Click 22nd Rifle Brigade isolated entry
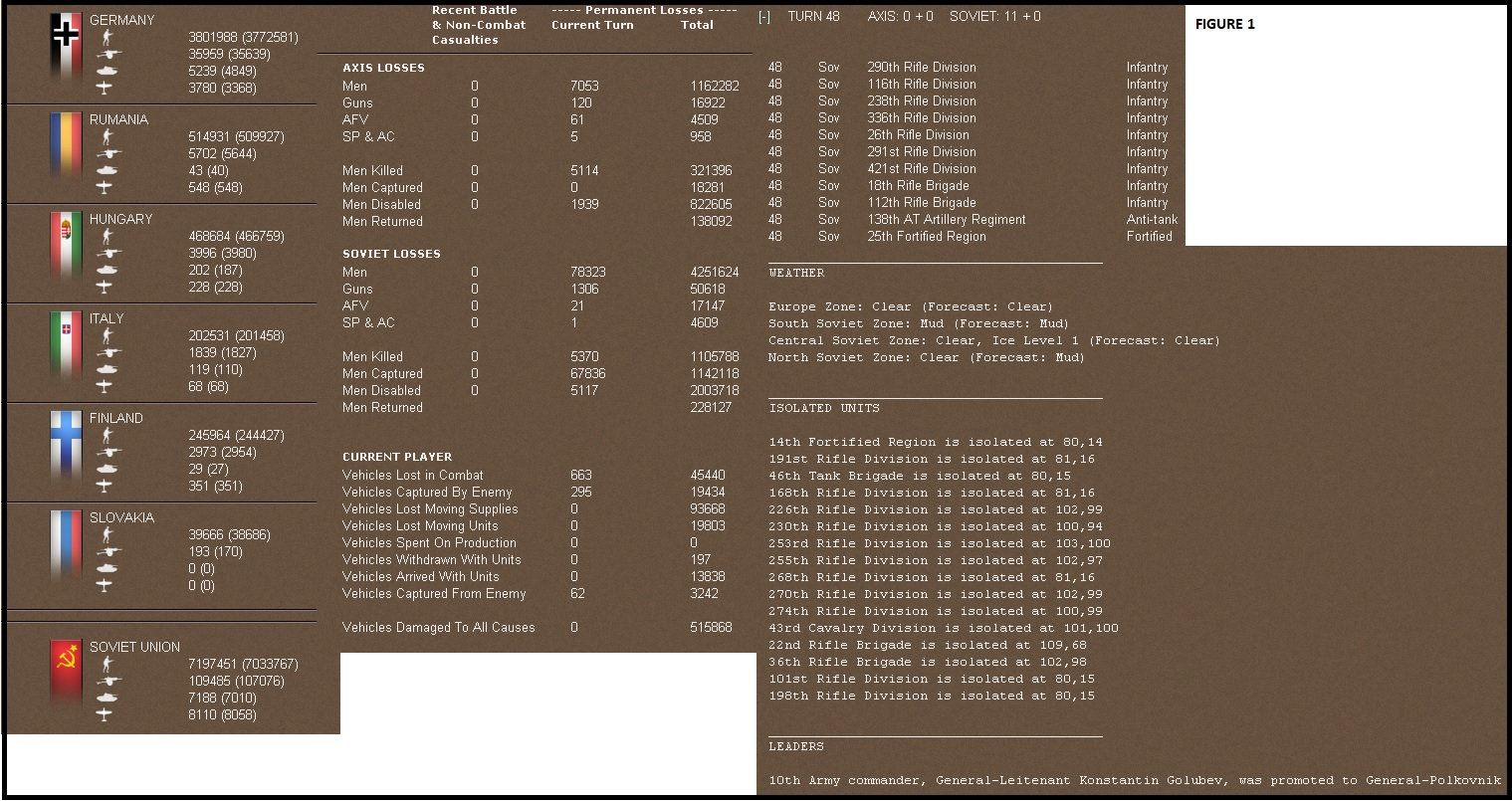1512x801 pixels. coord(928,645)
